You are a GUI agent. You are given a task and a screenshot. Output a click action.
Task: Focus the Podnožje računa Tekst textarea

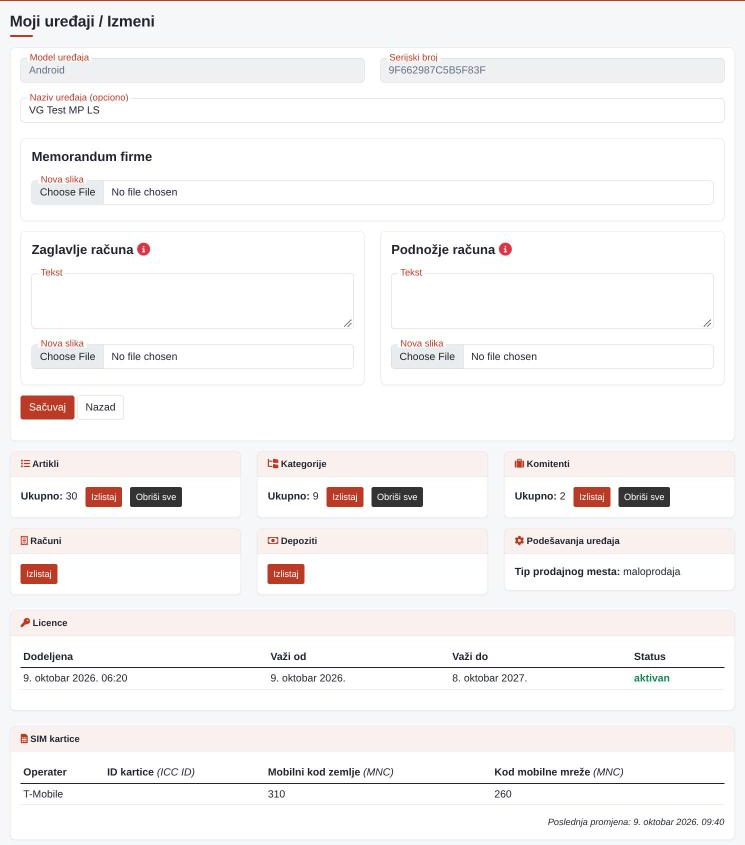(552, 301)
